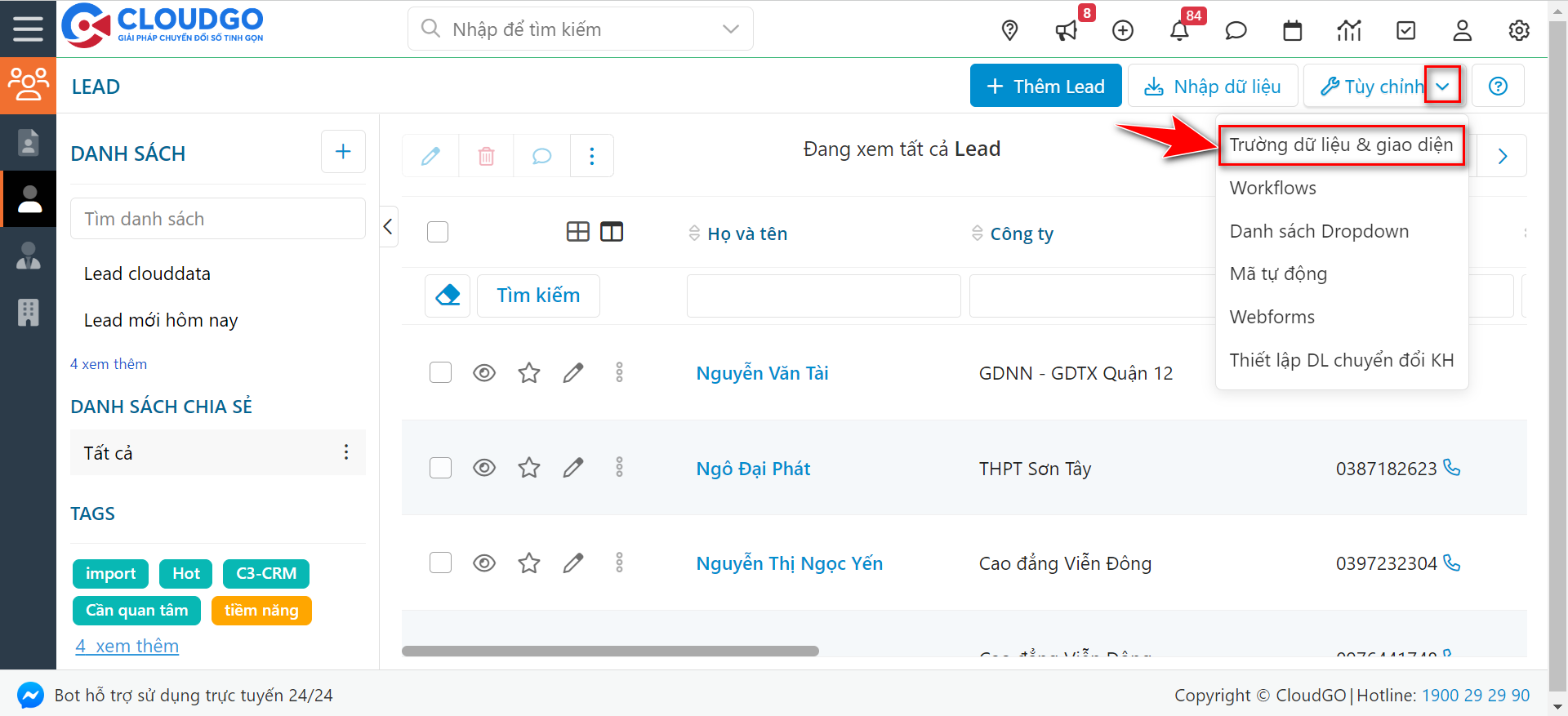The width and height of the screenshot is (1568, 716).
Task: Open the map location pin icon
Action: 1009,30
